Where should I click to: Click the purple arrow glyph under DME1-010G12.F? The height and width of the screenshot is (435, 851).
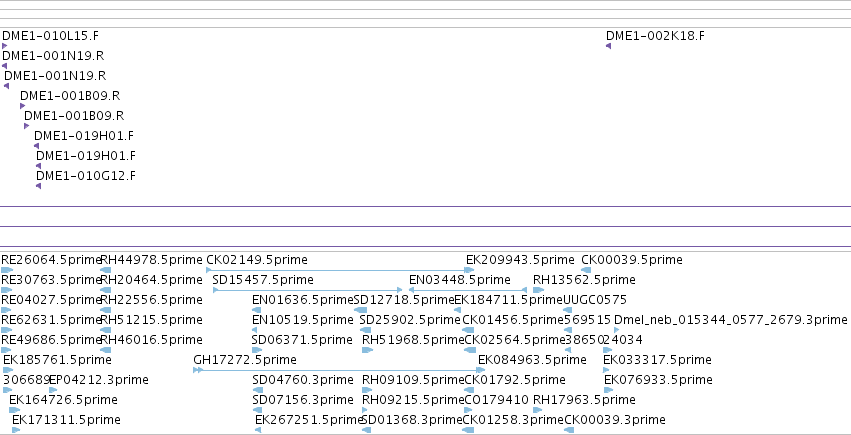[x=39, y=186]
